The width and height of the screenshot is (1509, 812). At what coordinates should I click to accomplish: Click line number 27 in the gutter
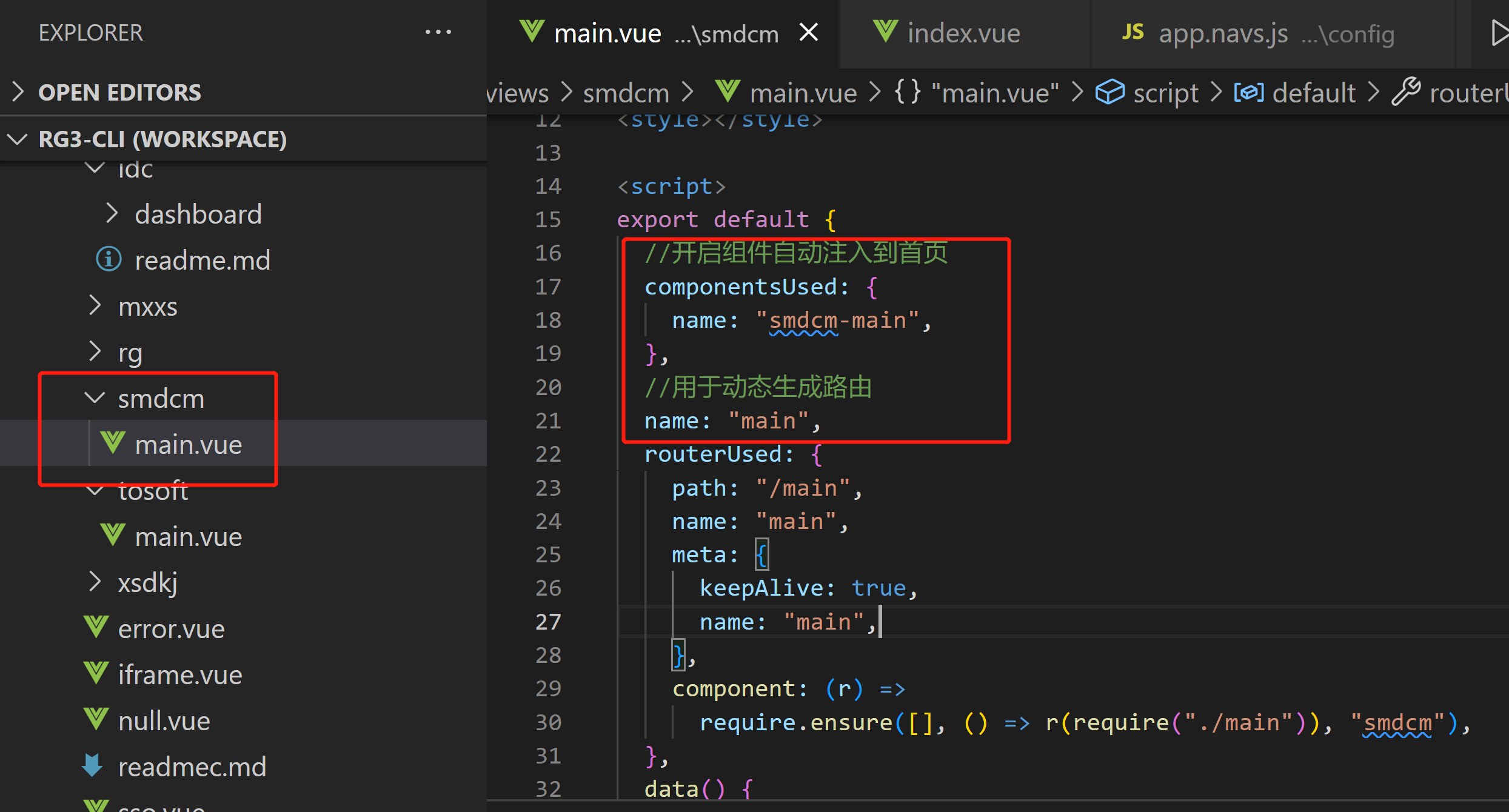tap(548, 622)
